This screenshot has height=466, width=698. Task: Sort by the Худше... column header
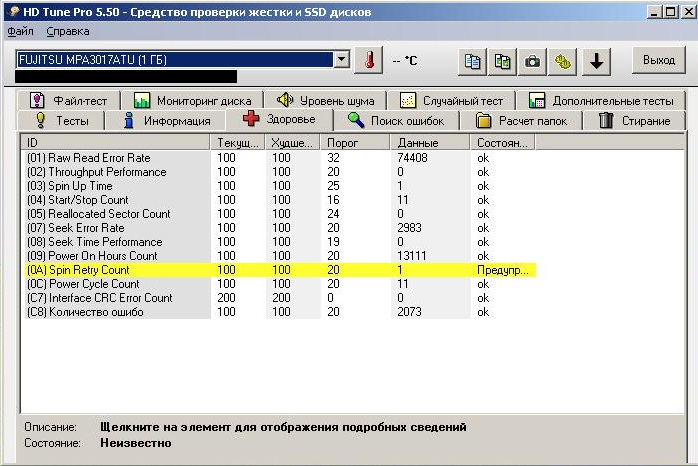pos(292,142)
